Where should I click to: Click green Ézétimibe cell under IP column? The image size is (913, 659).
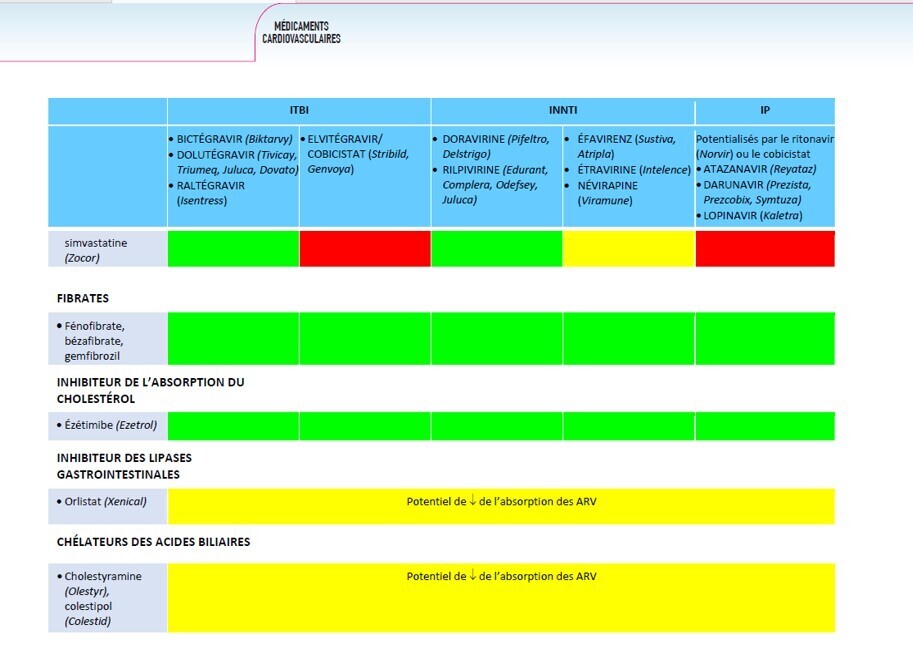[765, 426]
